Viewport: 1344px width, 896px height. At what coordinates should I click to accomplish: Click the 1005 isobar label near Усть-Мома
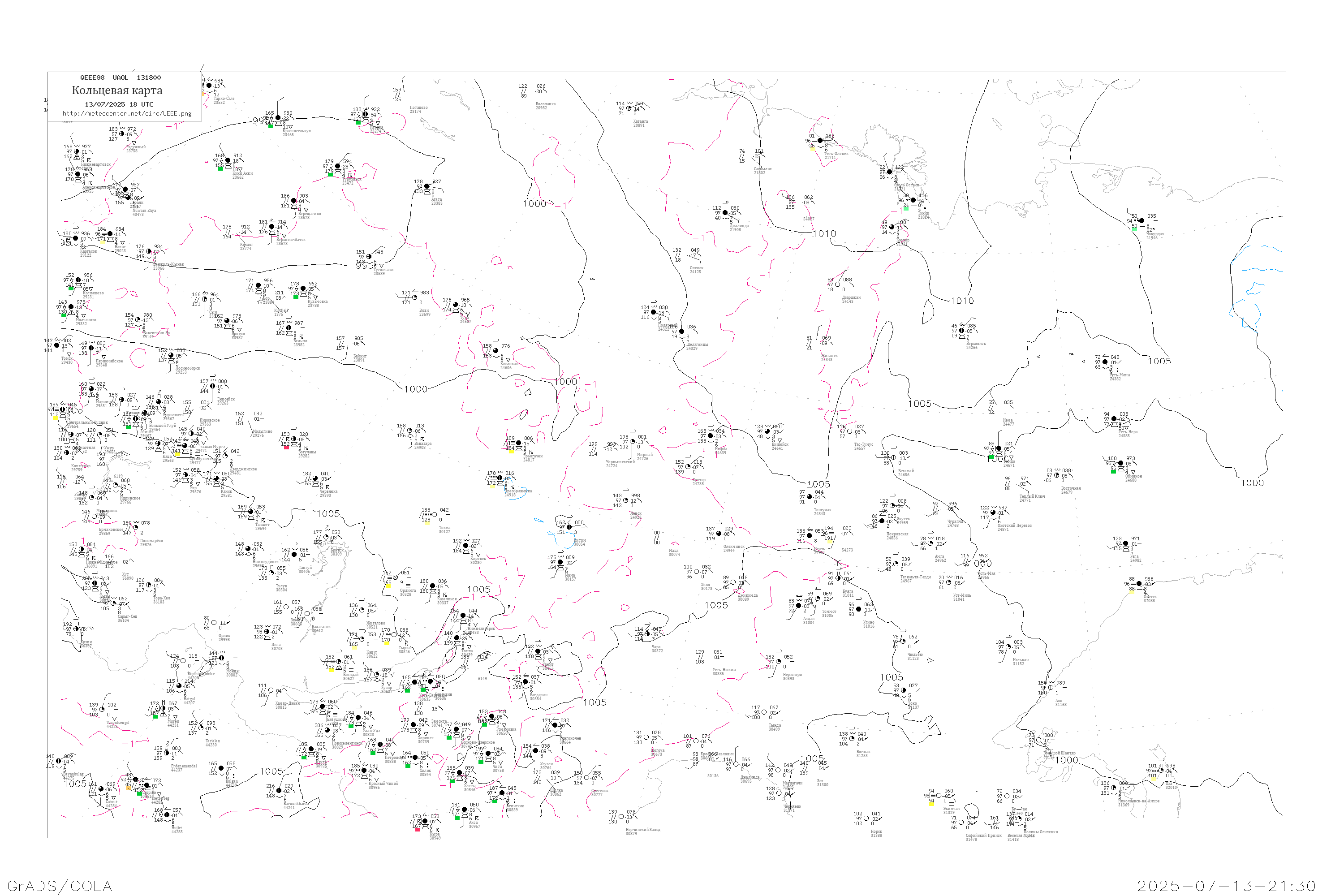click(x=1159, y=361)
